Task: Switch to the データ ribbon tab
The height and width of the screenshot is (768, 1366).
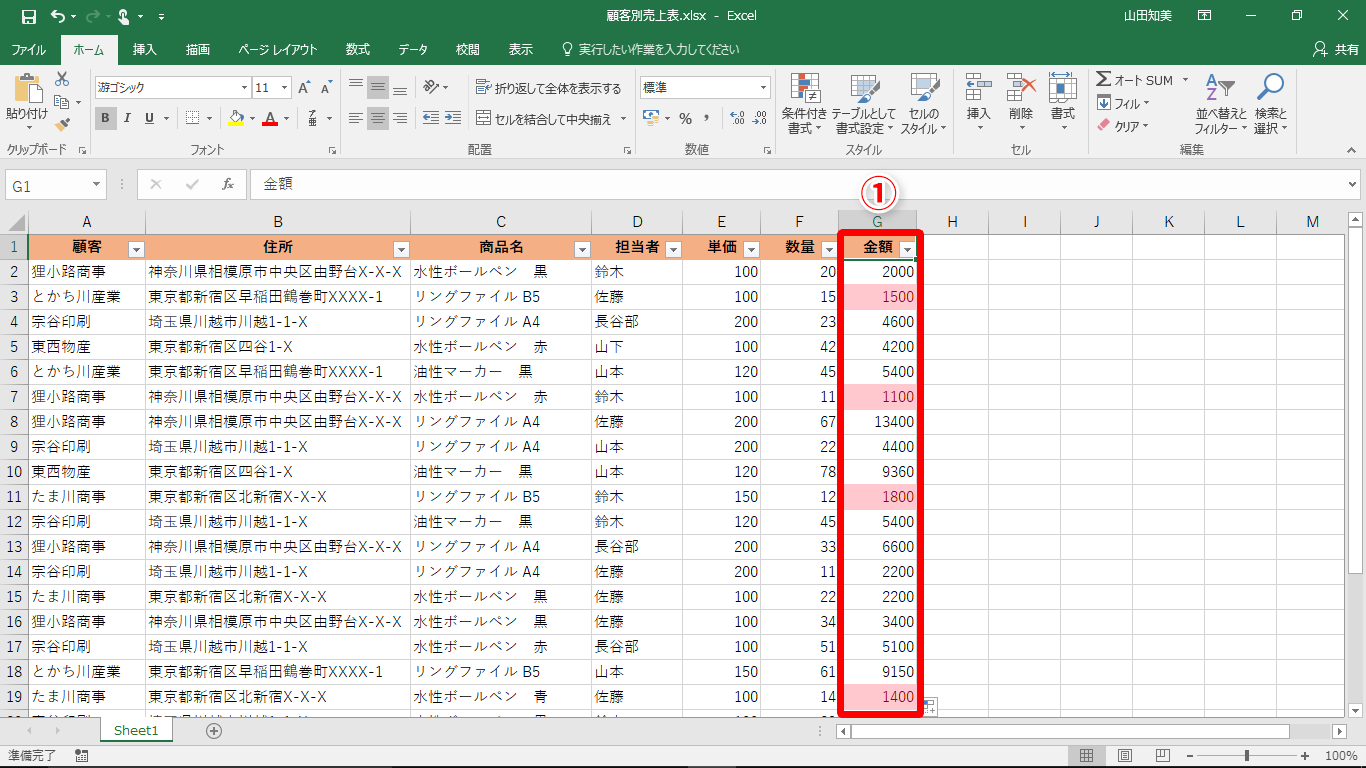Action: coord(412,49)
